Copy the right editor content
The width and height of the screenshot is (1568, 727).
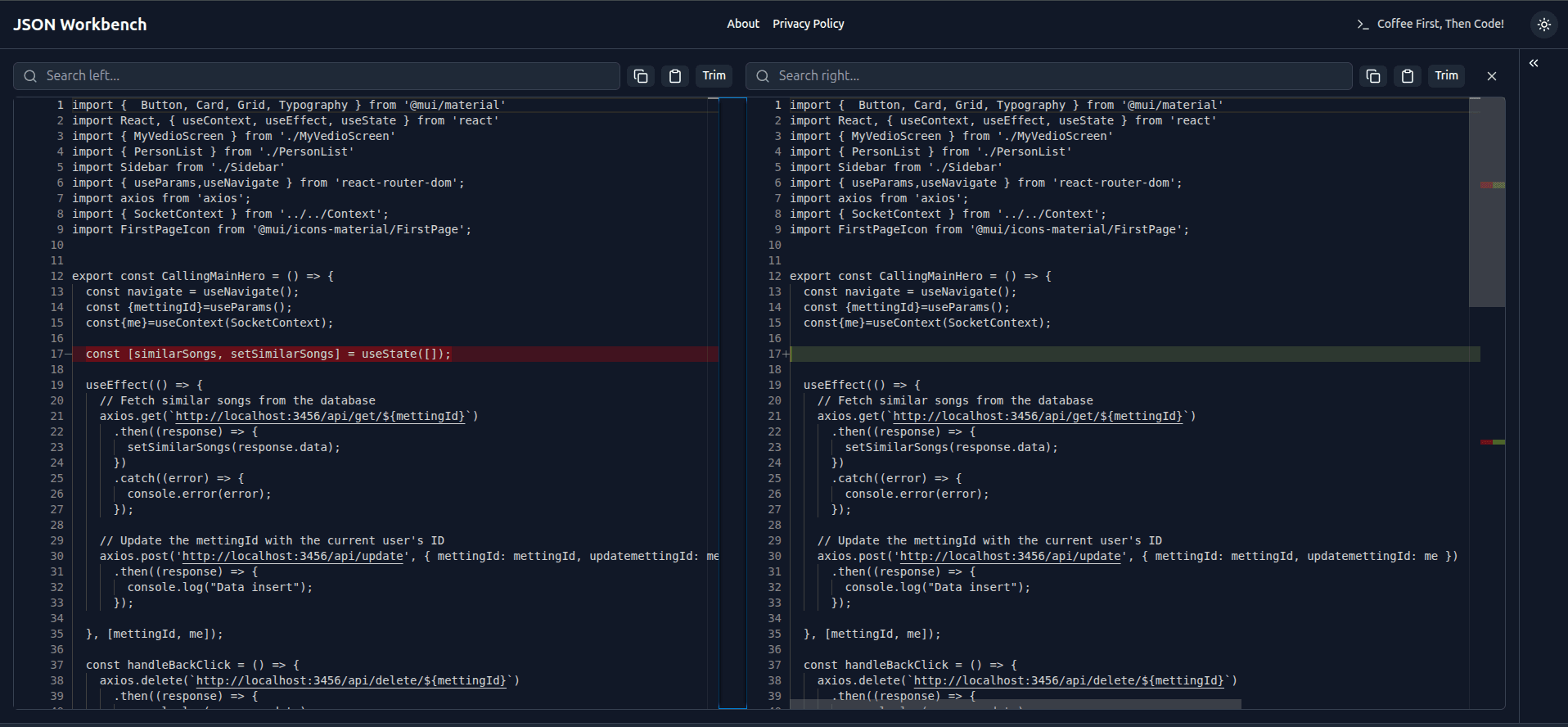[1373, 76]
